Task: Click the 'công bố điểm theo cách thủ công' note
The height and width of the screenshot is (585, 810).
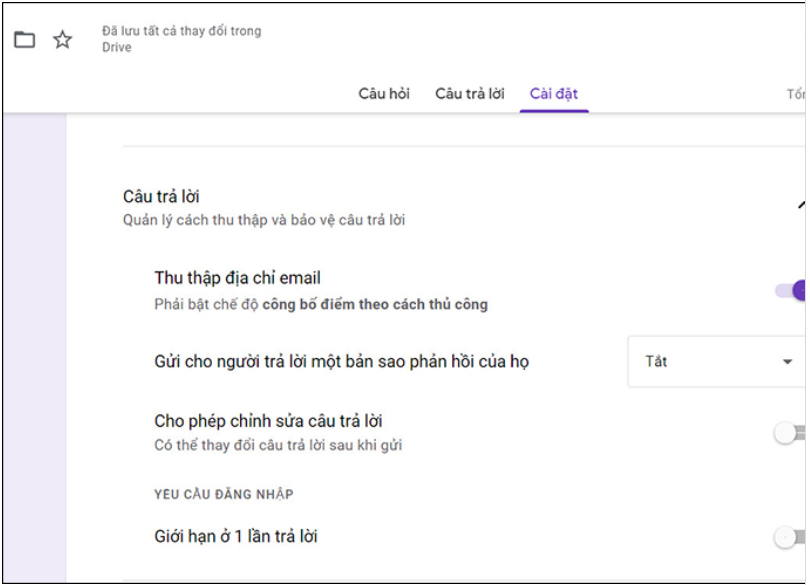Action: [375, 304]
